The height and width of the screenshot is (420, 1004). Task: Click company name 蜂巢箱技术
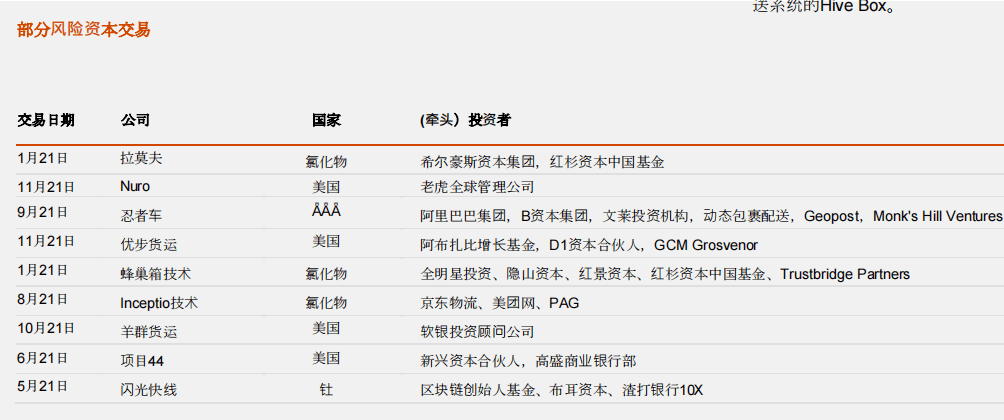tap(156, 274)
